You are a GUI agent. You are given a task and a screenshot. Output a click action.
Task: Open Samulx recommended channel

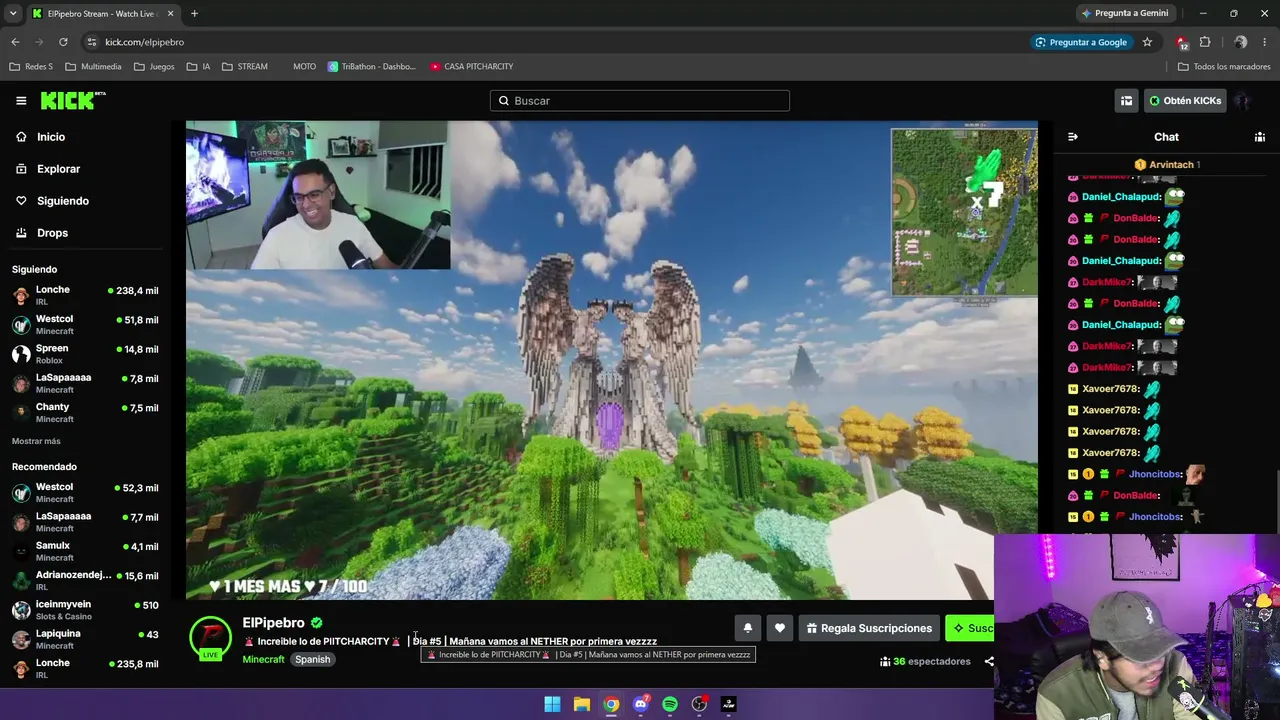click(x=85, y=551)
